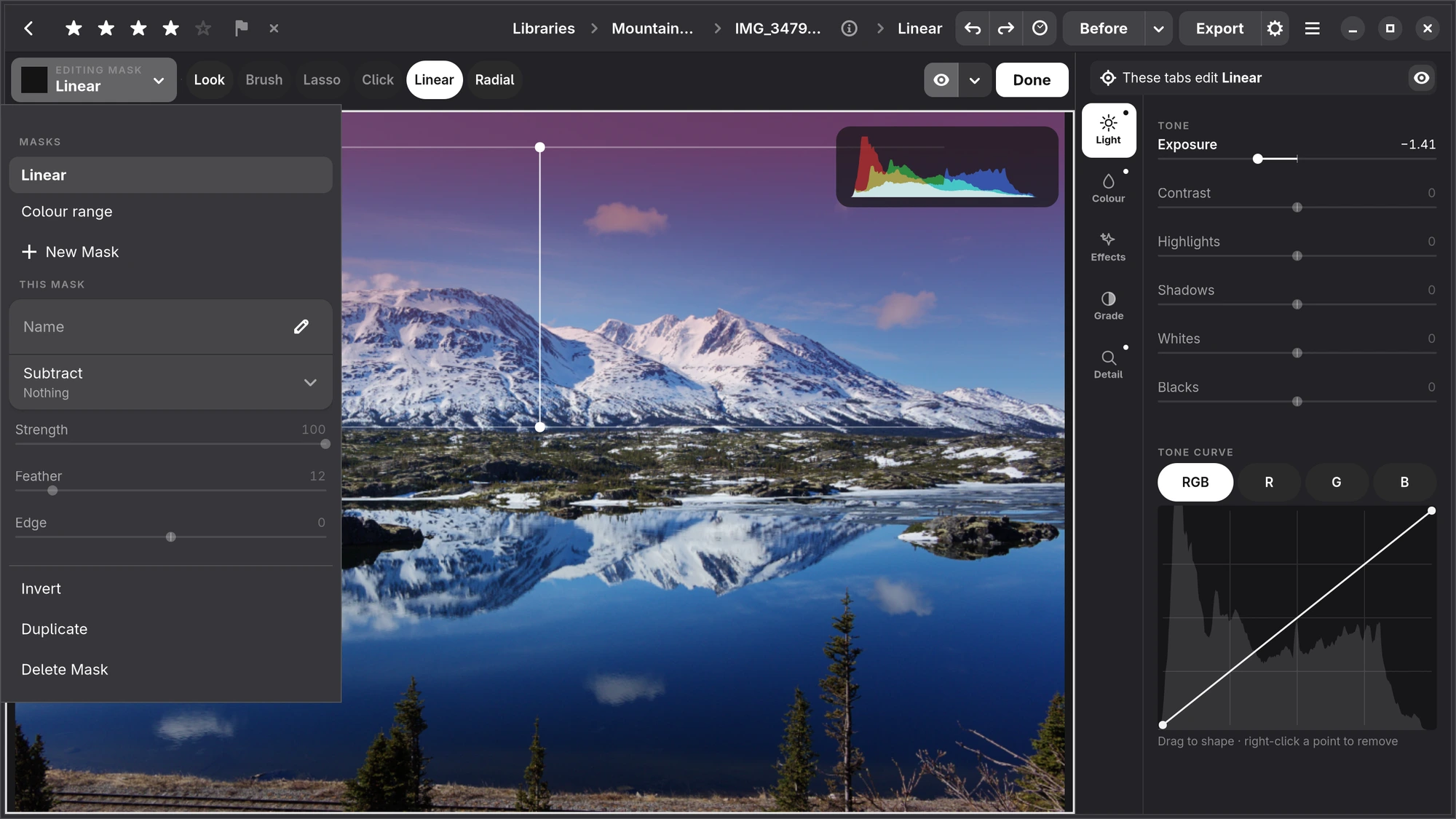Click the top handle of the linear gradient
This screenshot has height=819, width=1456.
(539, 147)
